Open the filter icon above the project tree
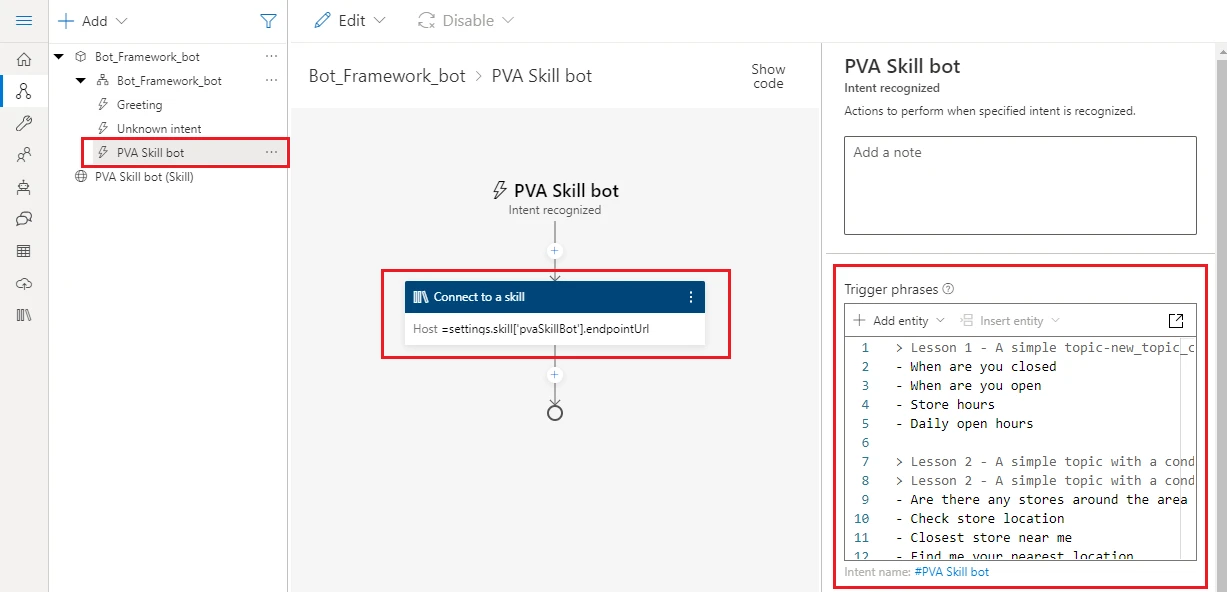Viewport: 1227px width, 592px height. pyautogui.click(x=267, y=20)
